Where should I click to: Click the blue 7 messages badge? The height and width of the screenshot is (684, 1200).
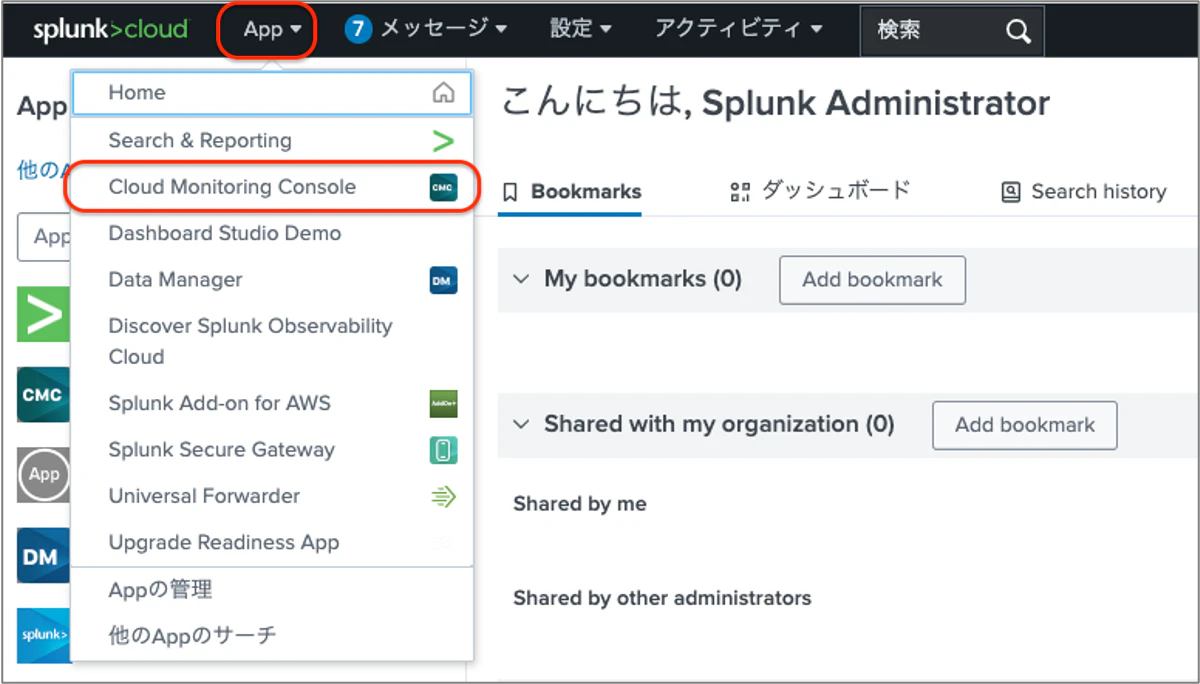click(x=358, y=30)
